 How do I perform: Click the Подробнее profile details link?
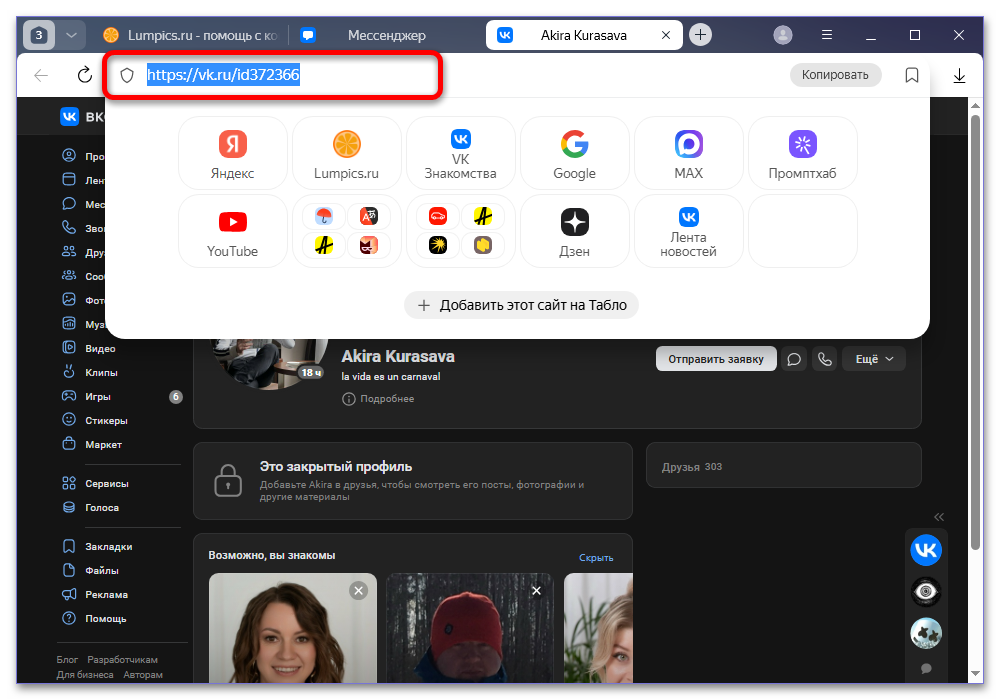(378, 399)
